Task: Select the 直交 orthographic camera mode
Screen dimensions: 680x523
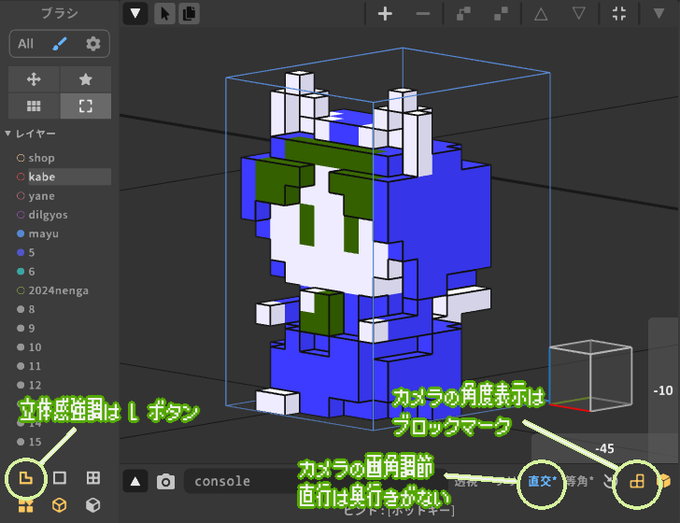Action: tap(538, 481)
